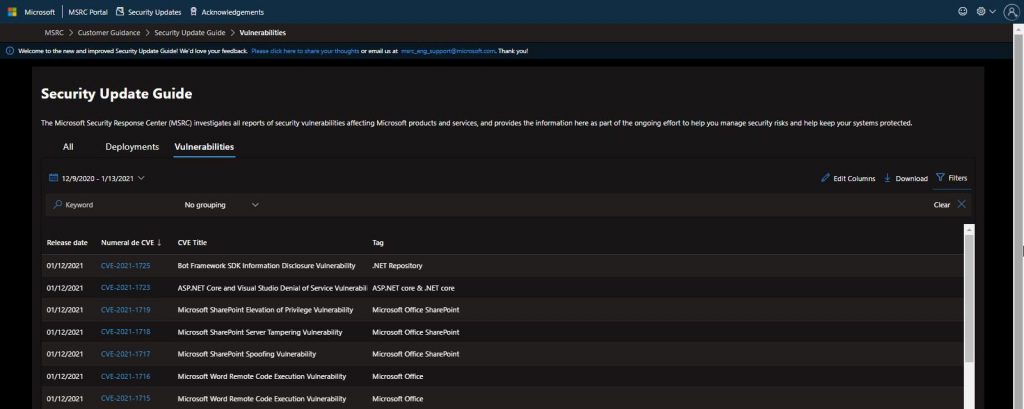Viewport: 1024px width, 409px height.
Task: Open the No grouping dropdown
Action: pyautogui.click(x=221, y=204)
